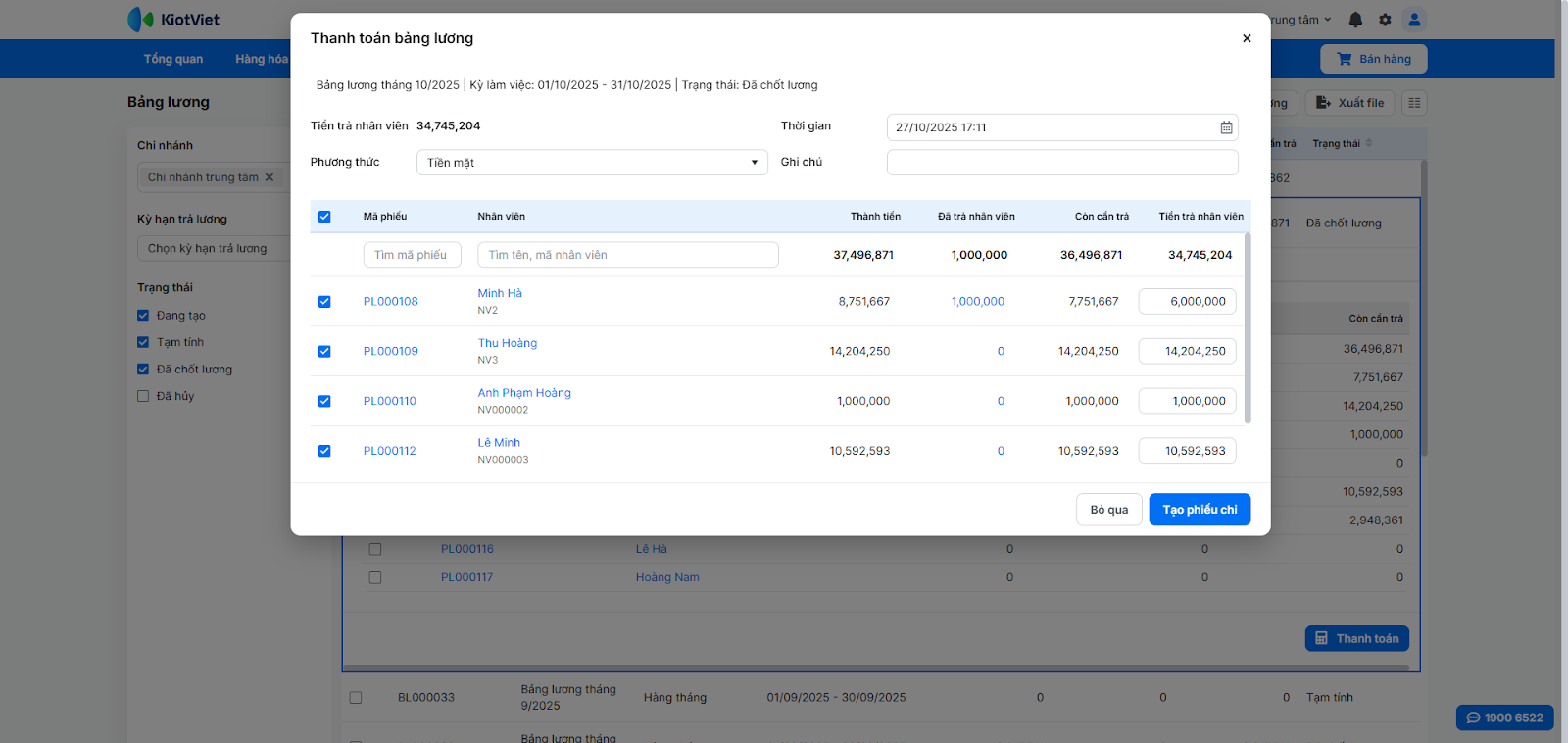This screenshot has height=743, width=1568.
Task: Open the calendar picker in Thời gian field
Action: [x=1226, y=127]
